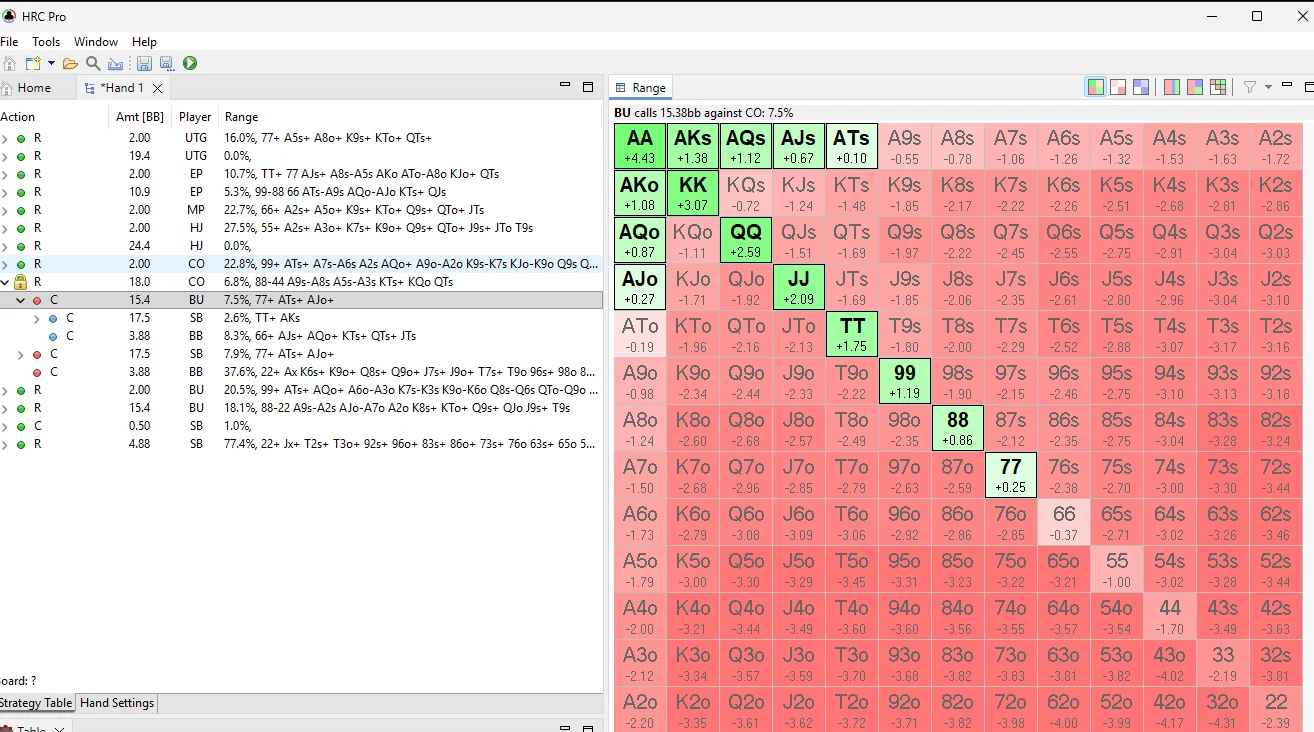Switch to the Hand Settings tab

[x=117, y=703]
